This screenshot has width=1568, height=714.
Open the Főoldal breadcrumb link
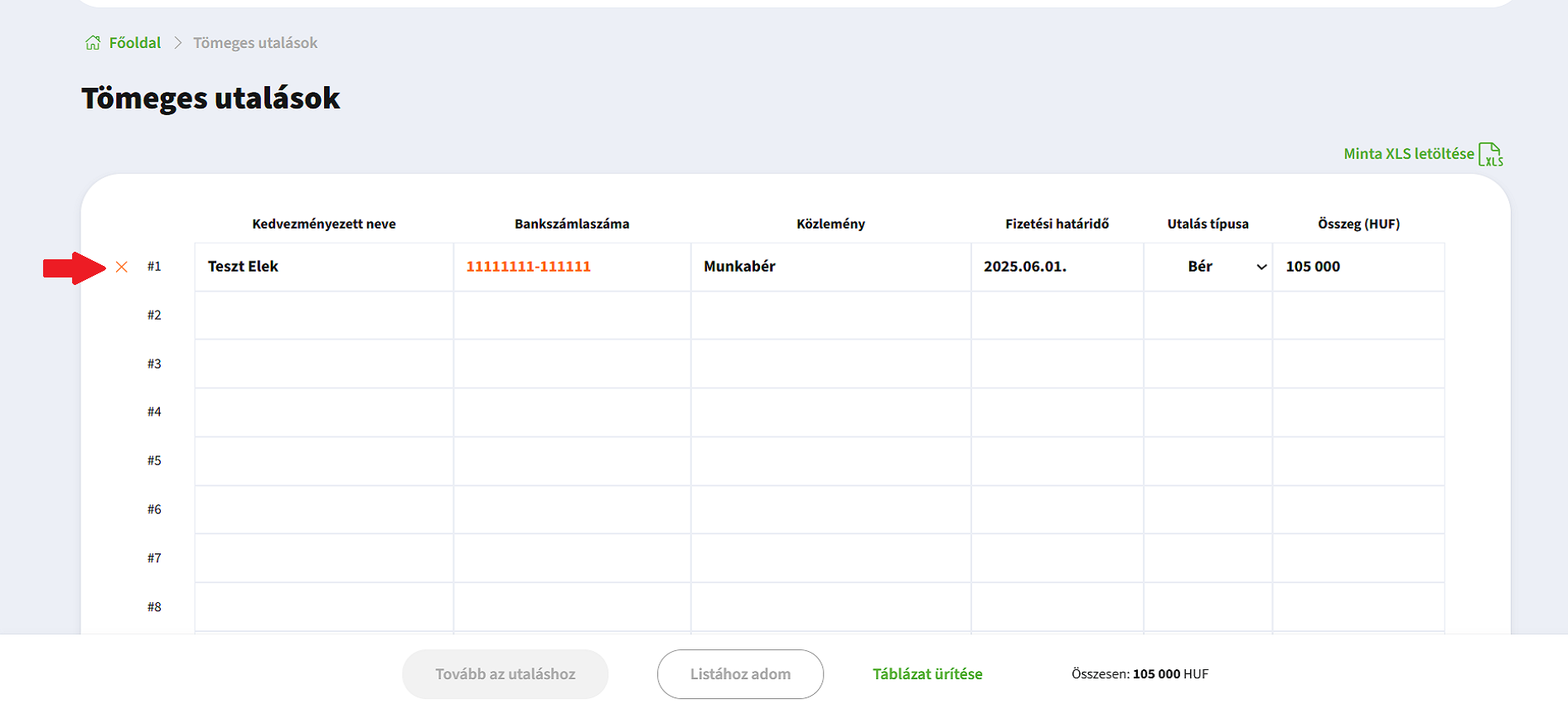(x=135, y=43)
